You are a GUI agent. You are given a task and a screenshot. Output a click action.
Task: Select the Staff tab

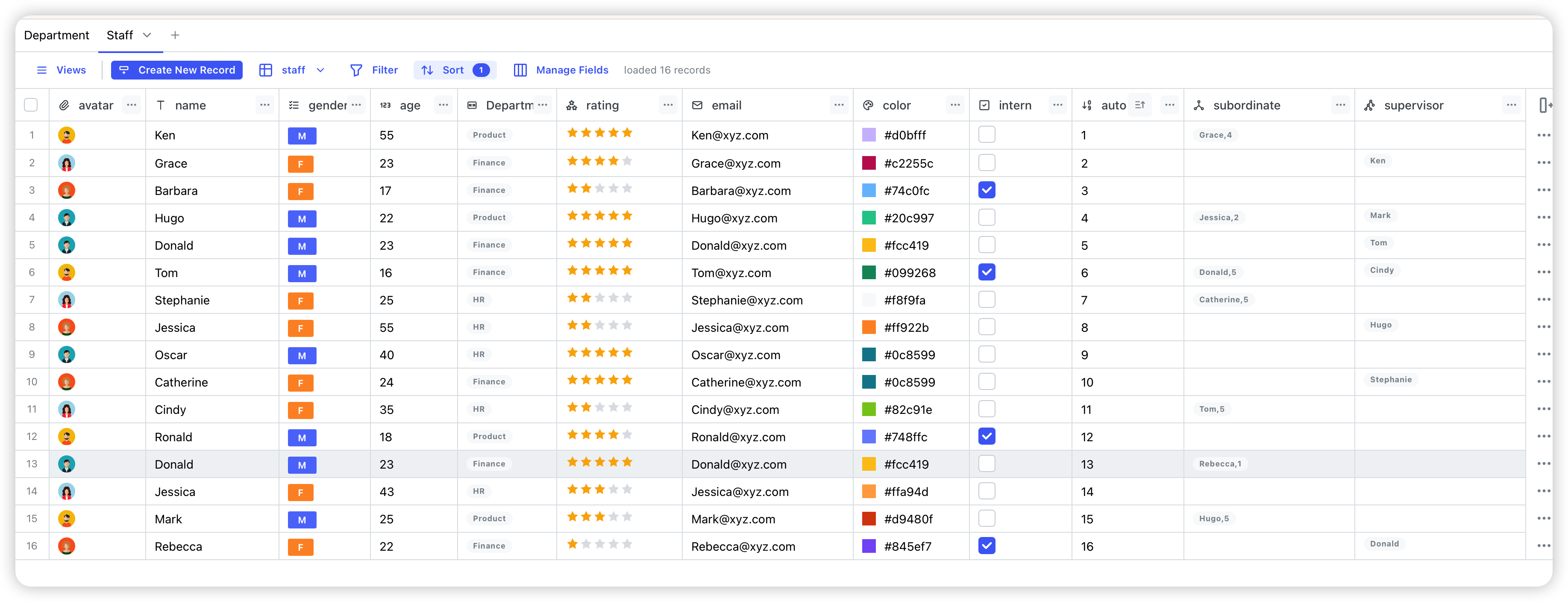pyautogui.click(x=120, y=35)
